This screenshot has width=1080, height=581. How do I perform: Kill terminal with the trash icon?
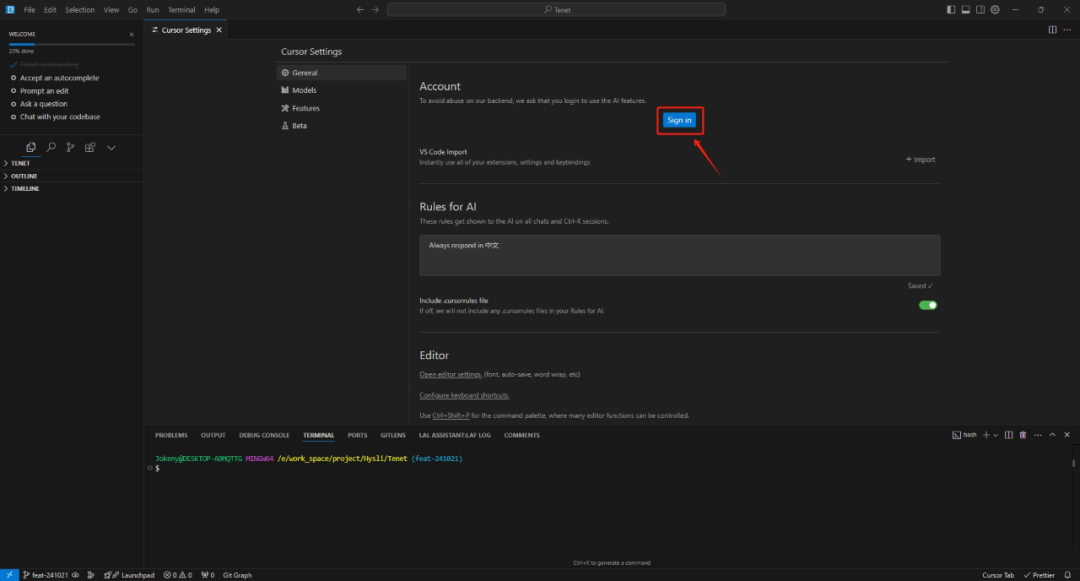pos(1022,435)
